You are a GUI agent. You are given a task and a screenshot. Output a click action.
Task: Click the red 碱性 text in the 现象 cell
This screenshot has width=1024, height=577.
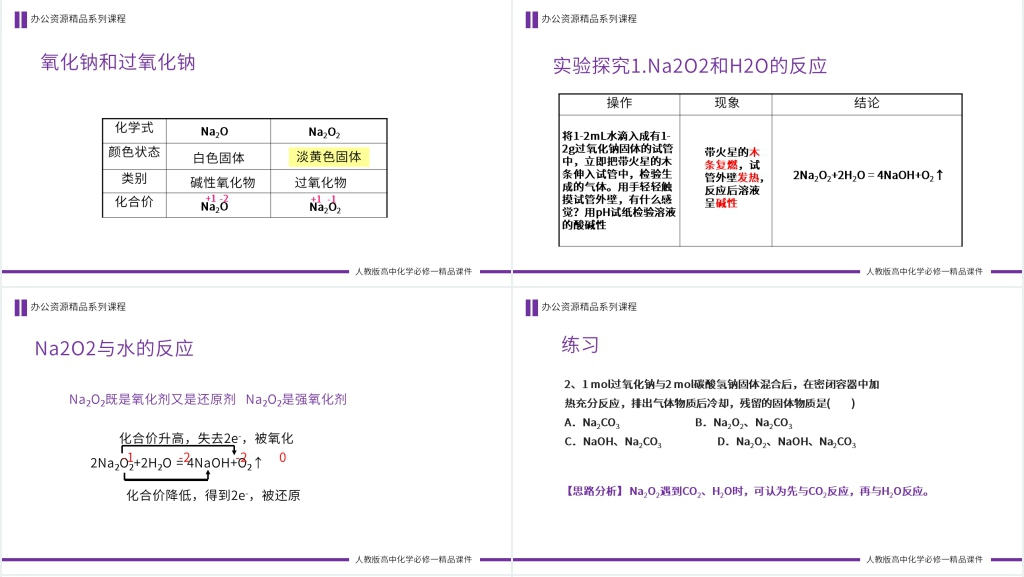coord(726,203)
